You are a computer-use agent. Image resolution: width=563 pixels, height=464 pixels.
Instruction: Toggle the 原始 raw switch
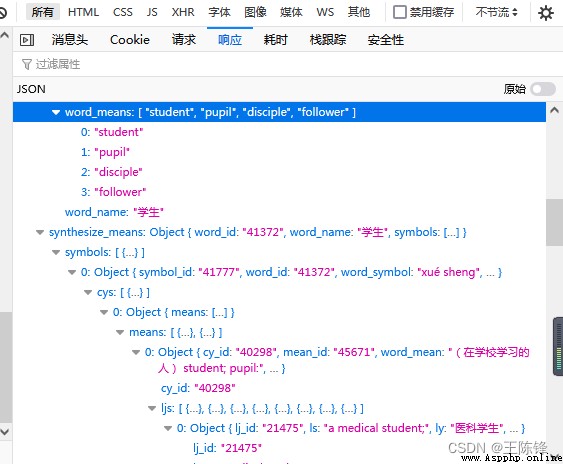(x=543, y=89)
